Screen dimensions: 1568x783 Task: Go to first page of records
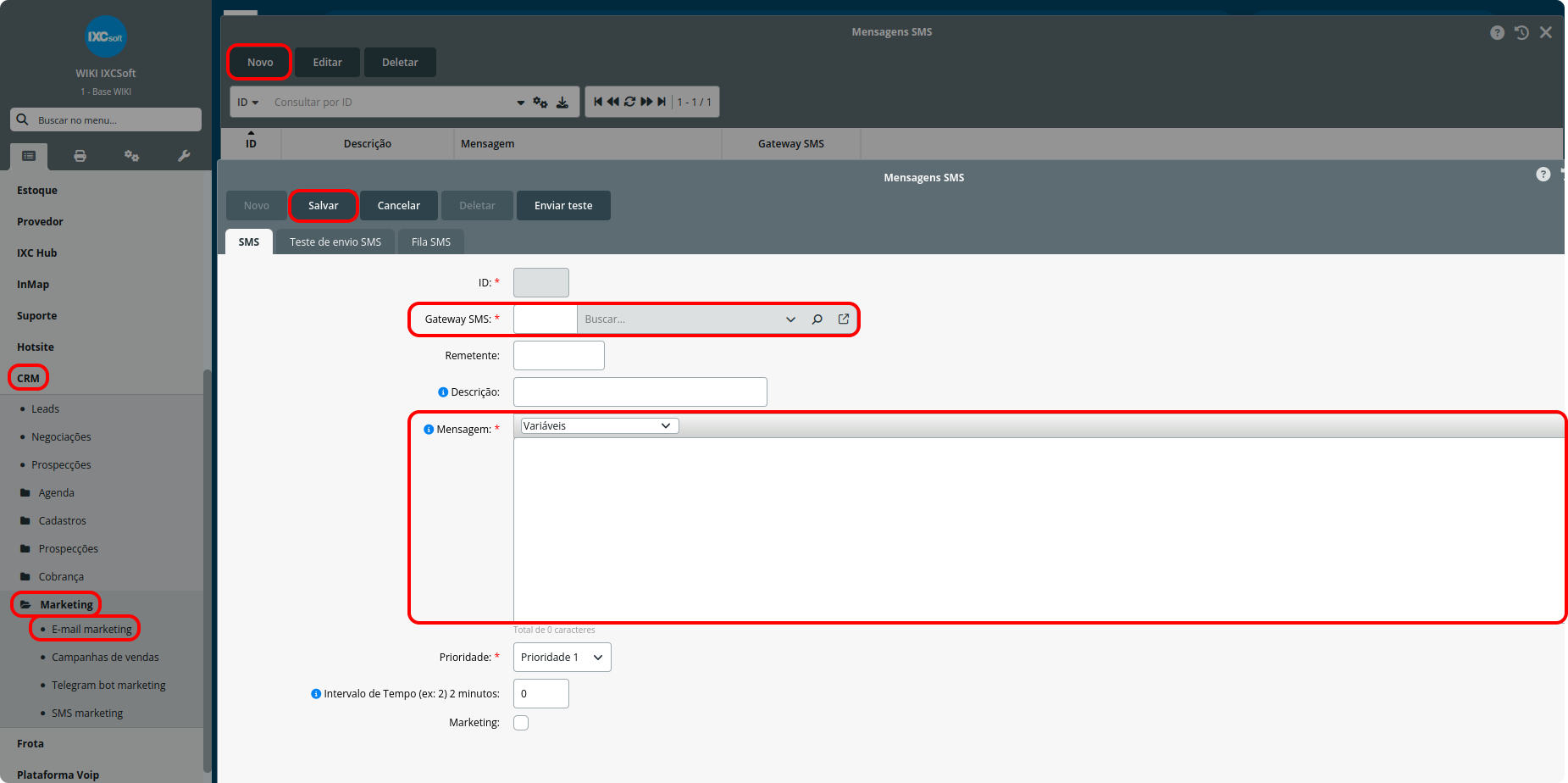tap(598, 102)
